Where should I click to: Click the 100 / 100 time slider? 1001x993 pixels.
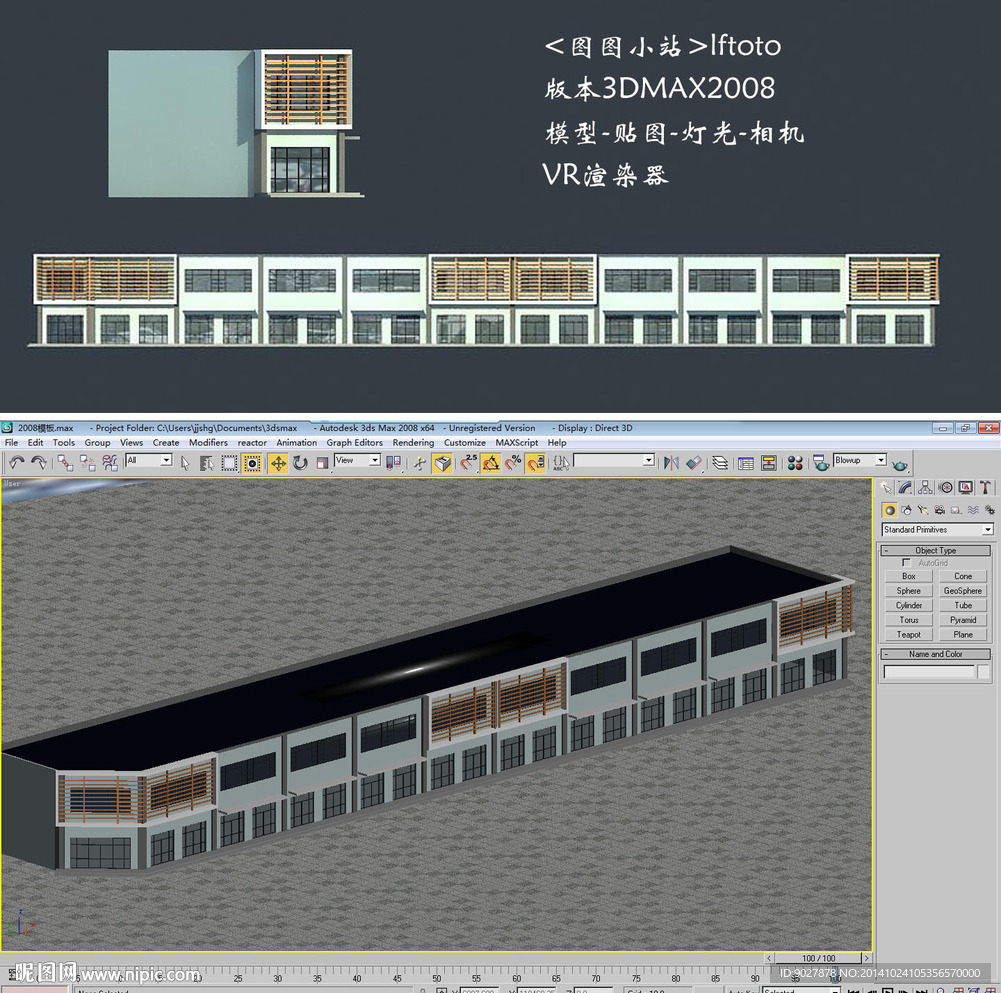[x=818, y=958]
